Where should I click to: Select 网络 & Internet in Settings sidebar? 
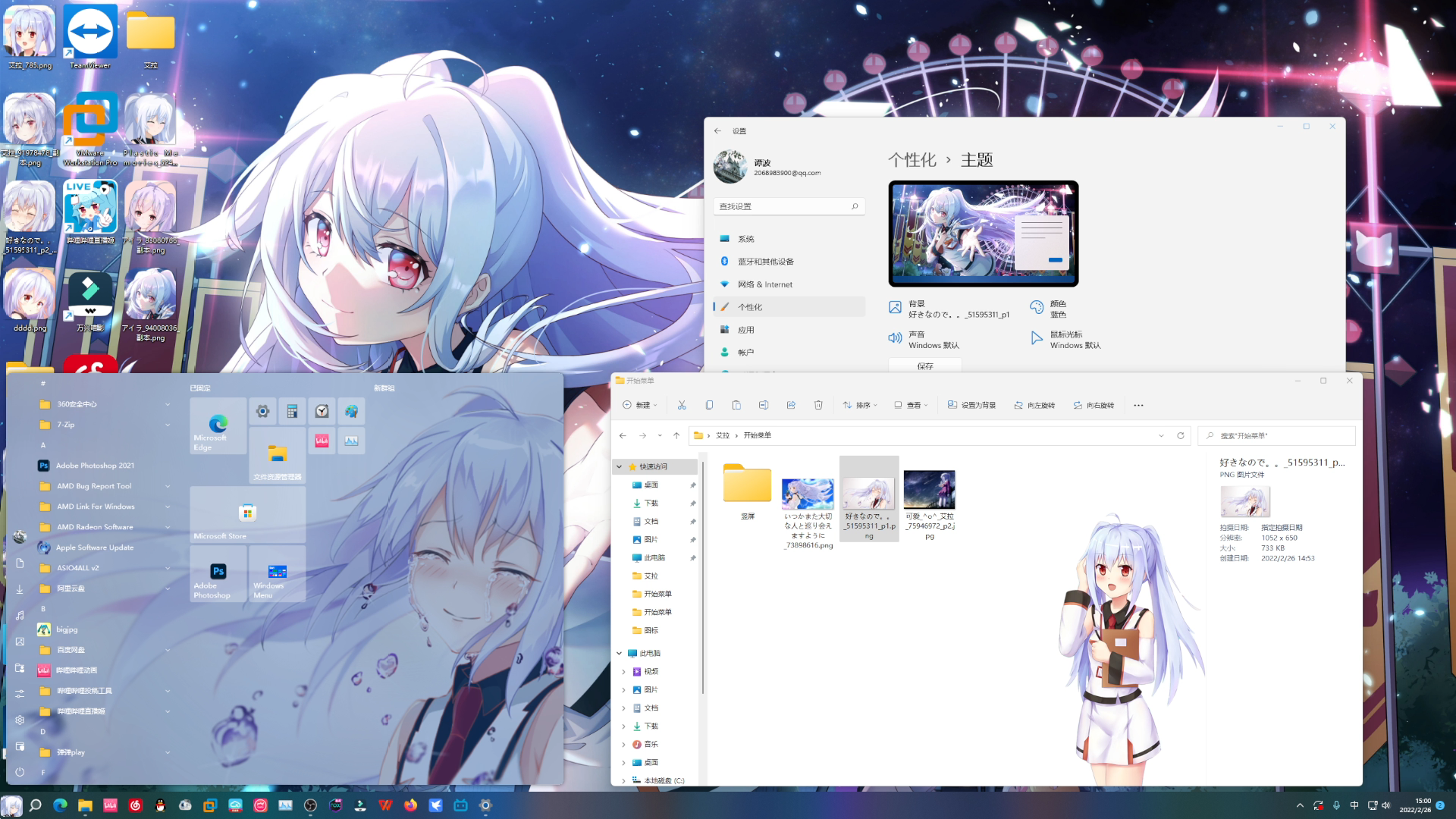tap(764, 284)
